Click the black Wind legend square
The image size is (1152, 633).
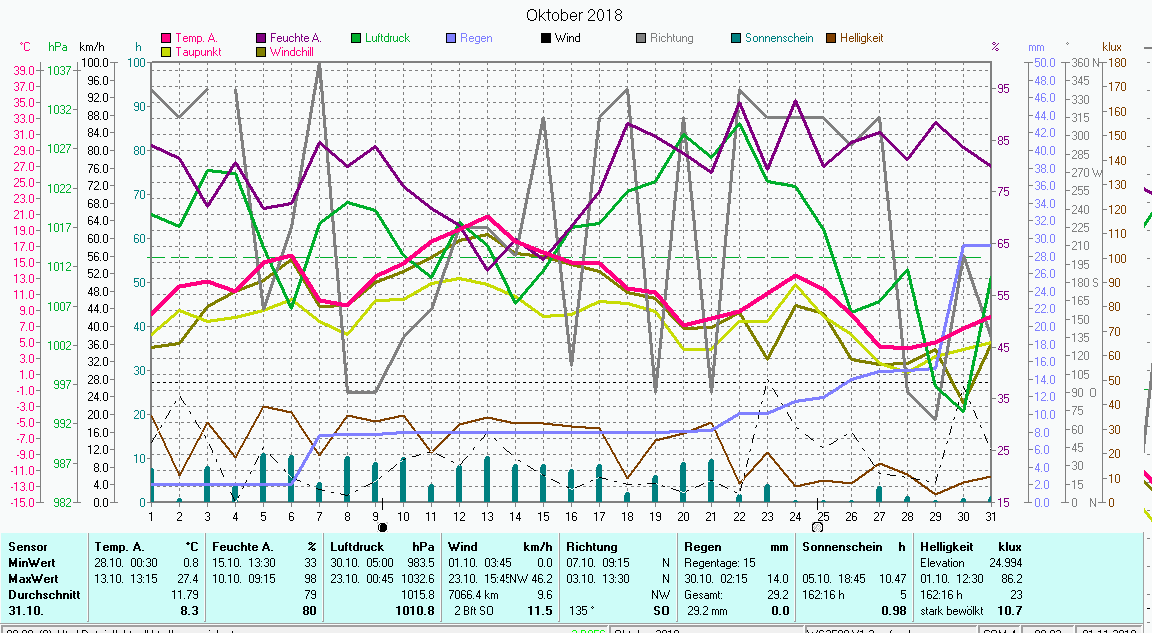pos(546,39)
